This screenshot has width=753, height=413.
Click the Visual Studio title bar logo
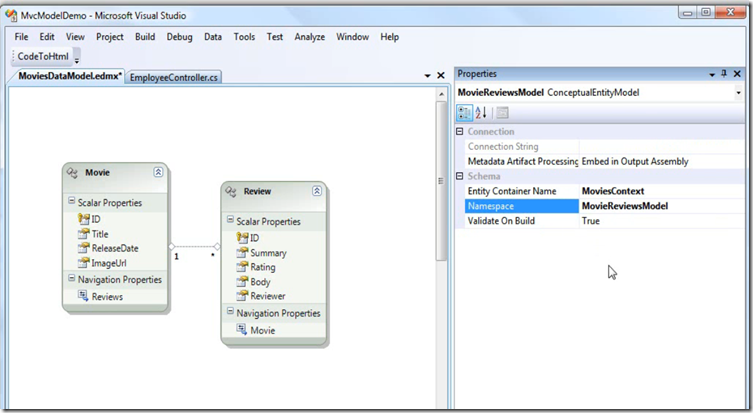click(11, 15)
